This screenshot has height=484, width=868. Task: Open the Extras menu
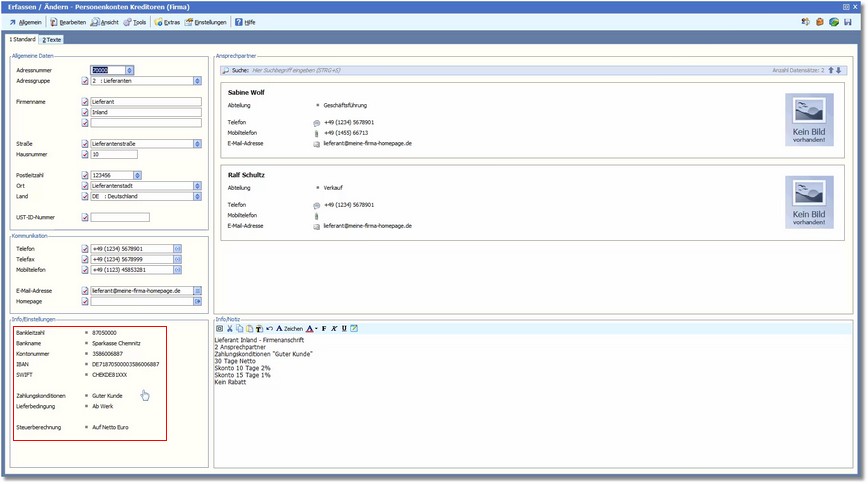(166, 22)
